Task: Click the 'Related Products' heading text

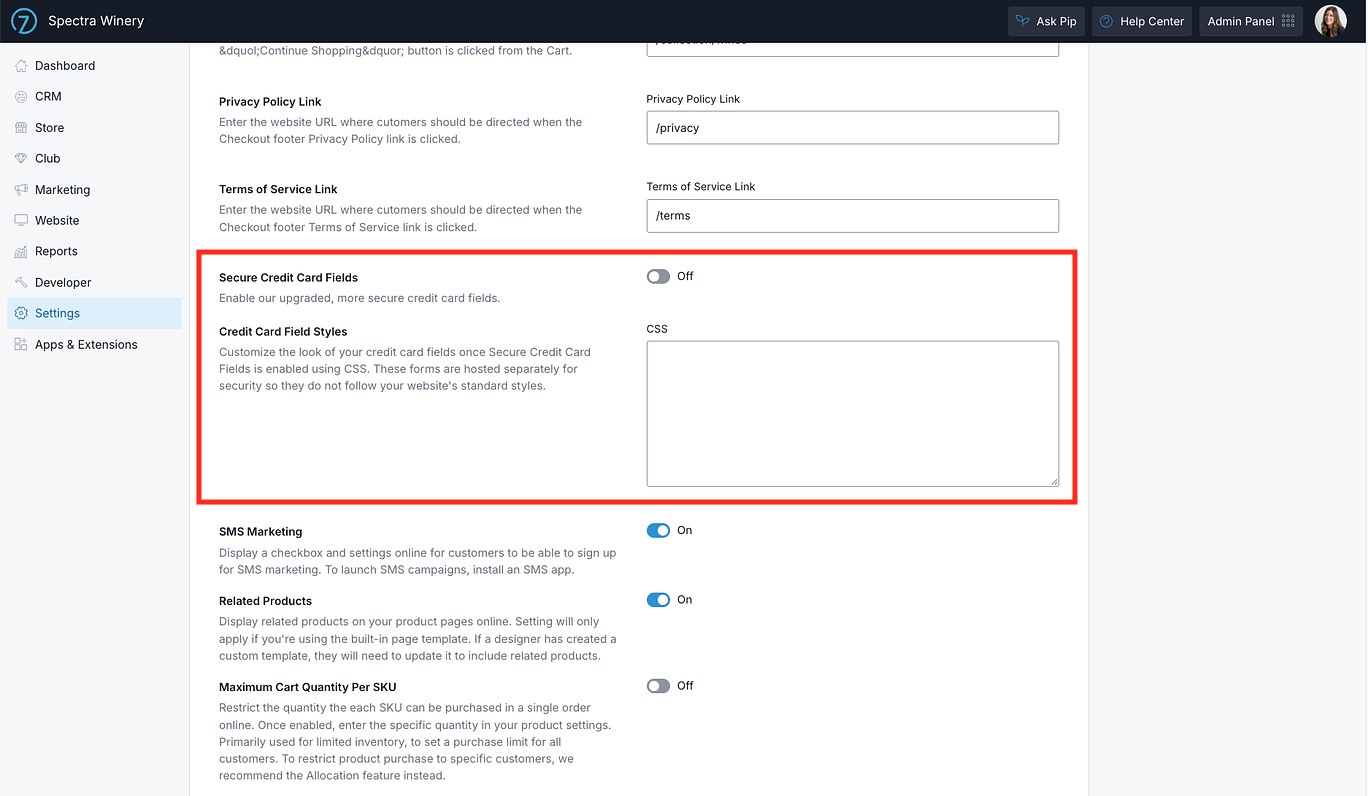Action: (265, 601)
